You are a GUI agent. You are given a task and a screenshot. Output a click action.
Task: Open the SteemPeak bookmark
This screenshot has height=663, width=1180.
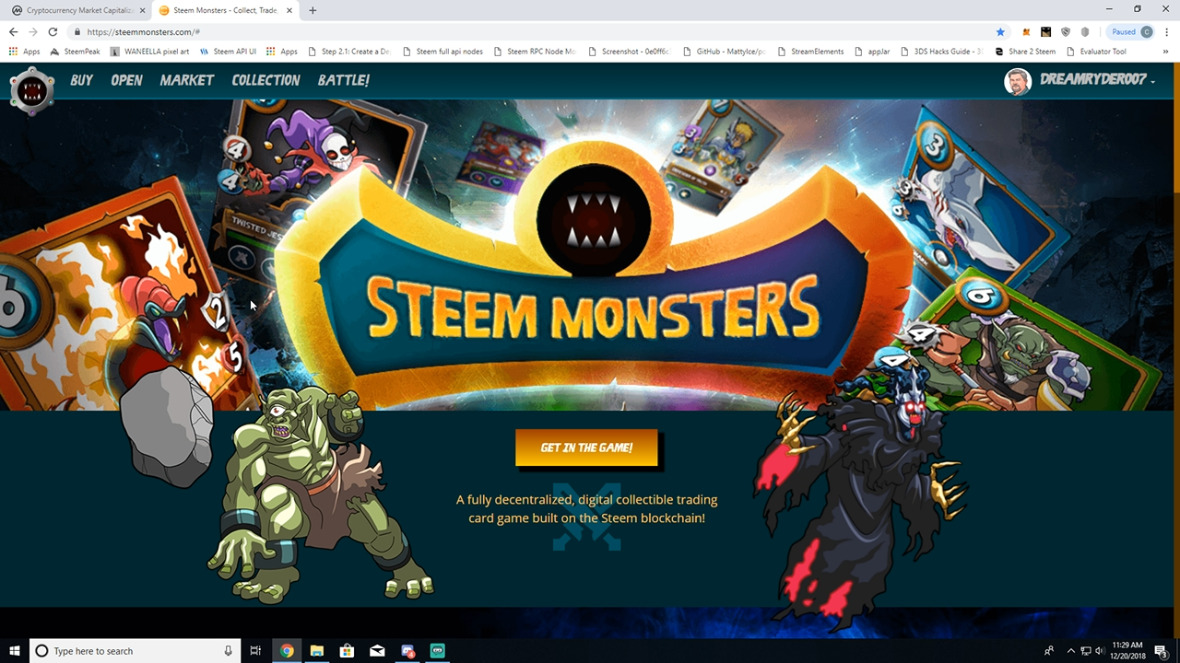pyautogui.click(x=75, y=51)
